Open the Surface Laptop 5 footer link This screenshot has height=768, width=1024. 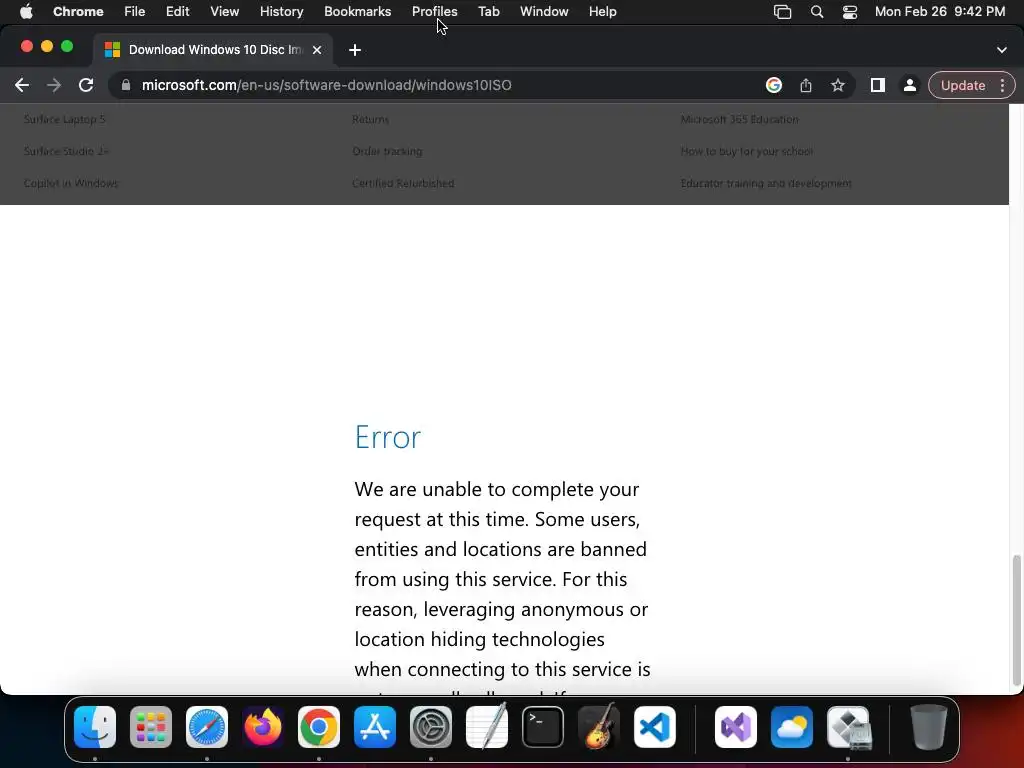[64, 120]
